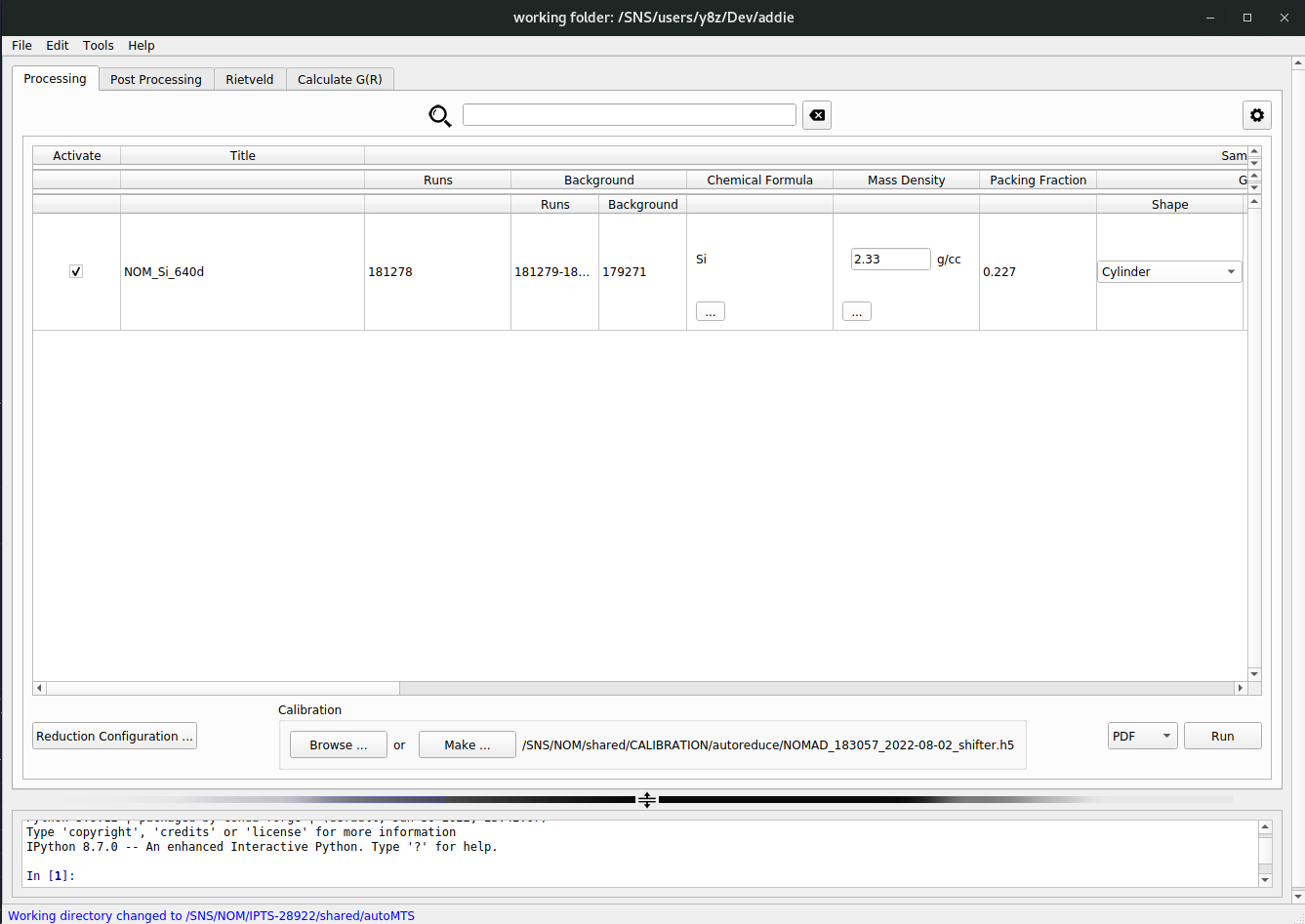The height and width of the screenshot is (924, 1305).
Task: Uncheck the NOM_Si_640d activate checkbox
Action: point(76,272)
